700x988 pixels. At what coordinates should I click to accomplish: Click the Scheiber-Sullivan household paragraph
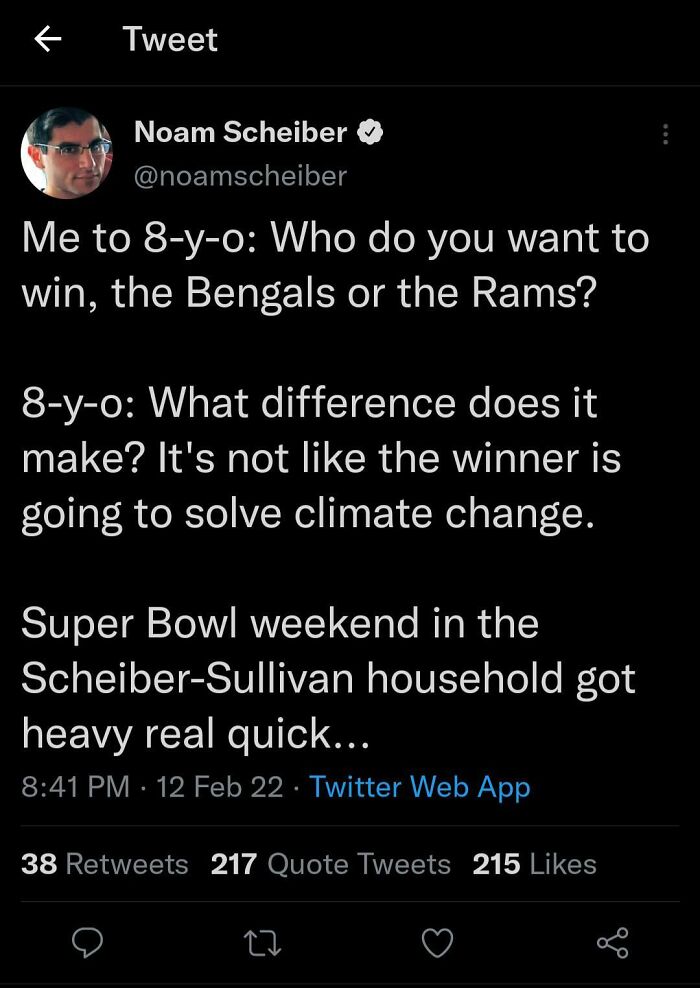click(328, 679)
